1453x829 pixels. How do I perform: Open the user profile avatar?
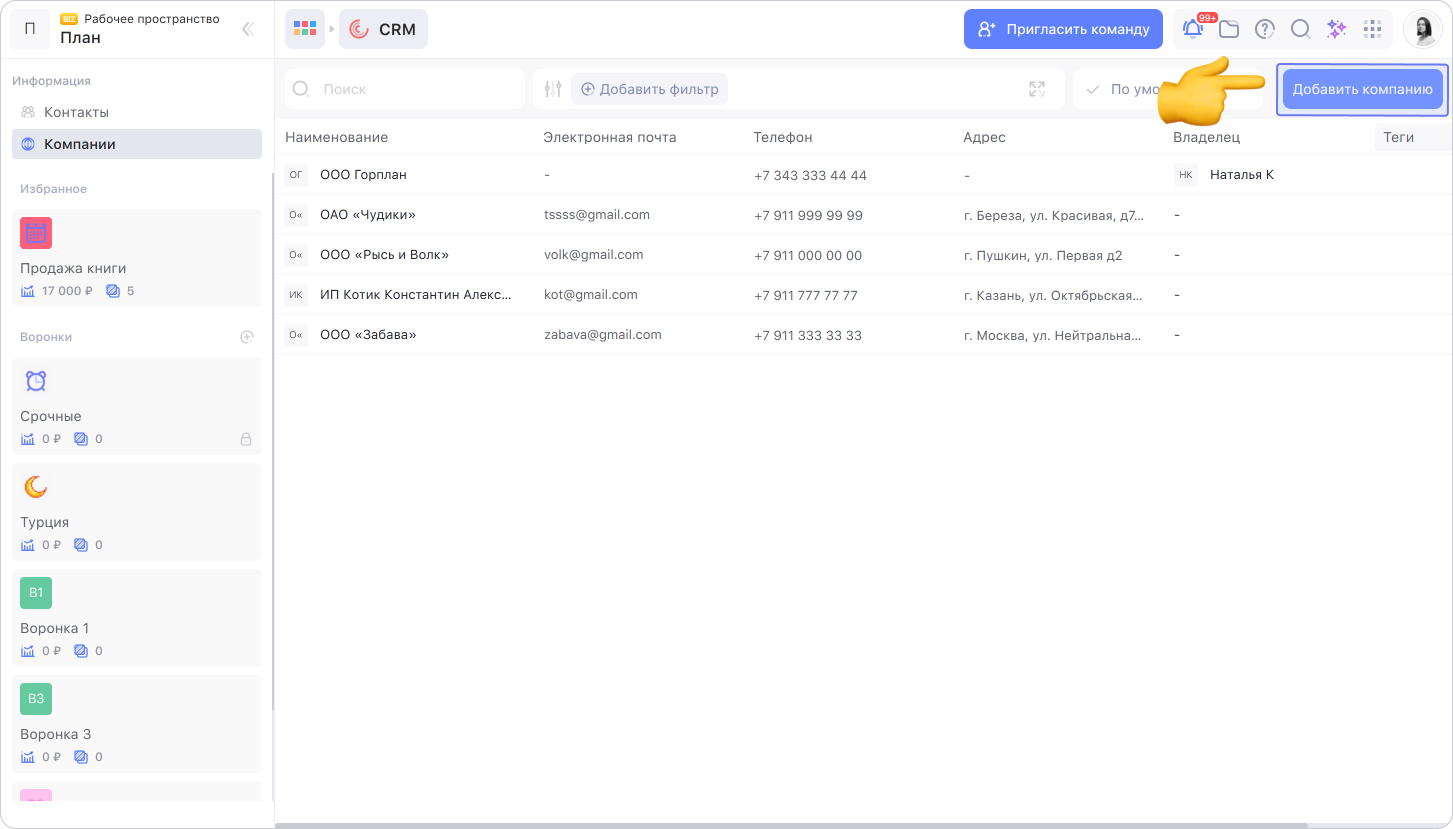[x=1422, y=29]
